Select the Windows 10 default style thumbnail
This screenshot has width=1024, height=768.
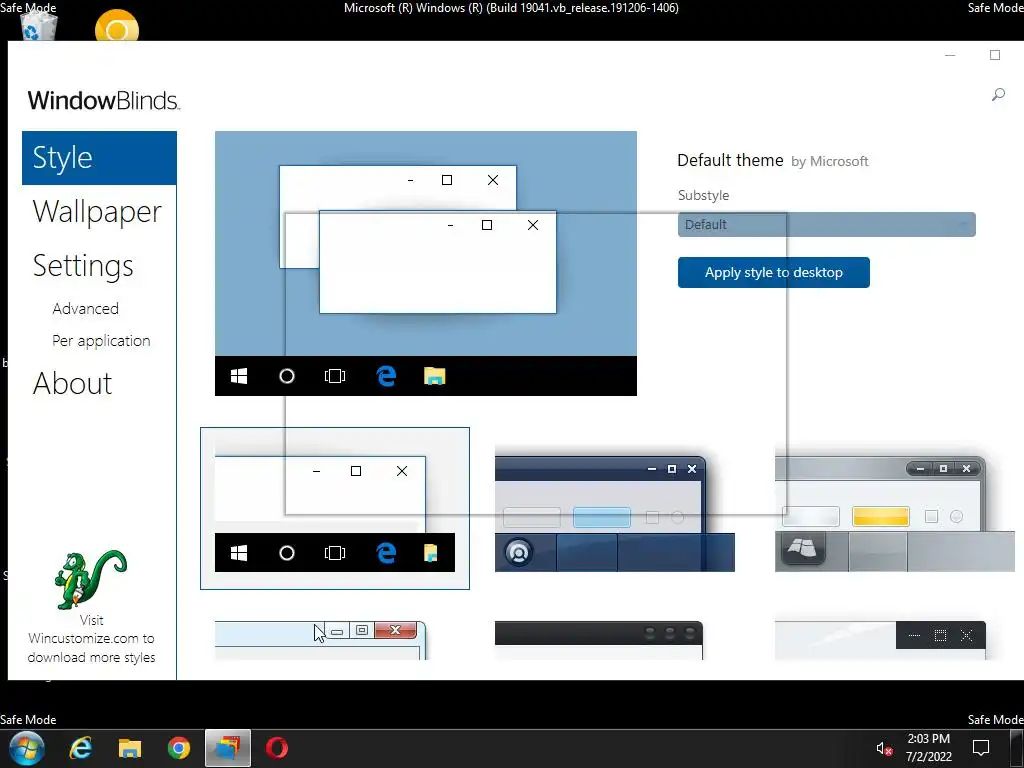(334, 508)
